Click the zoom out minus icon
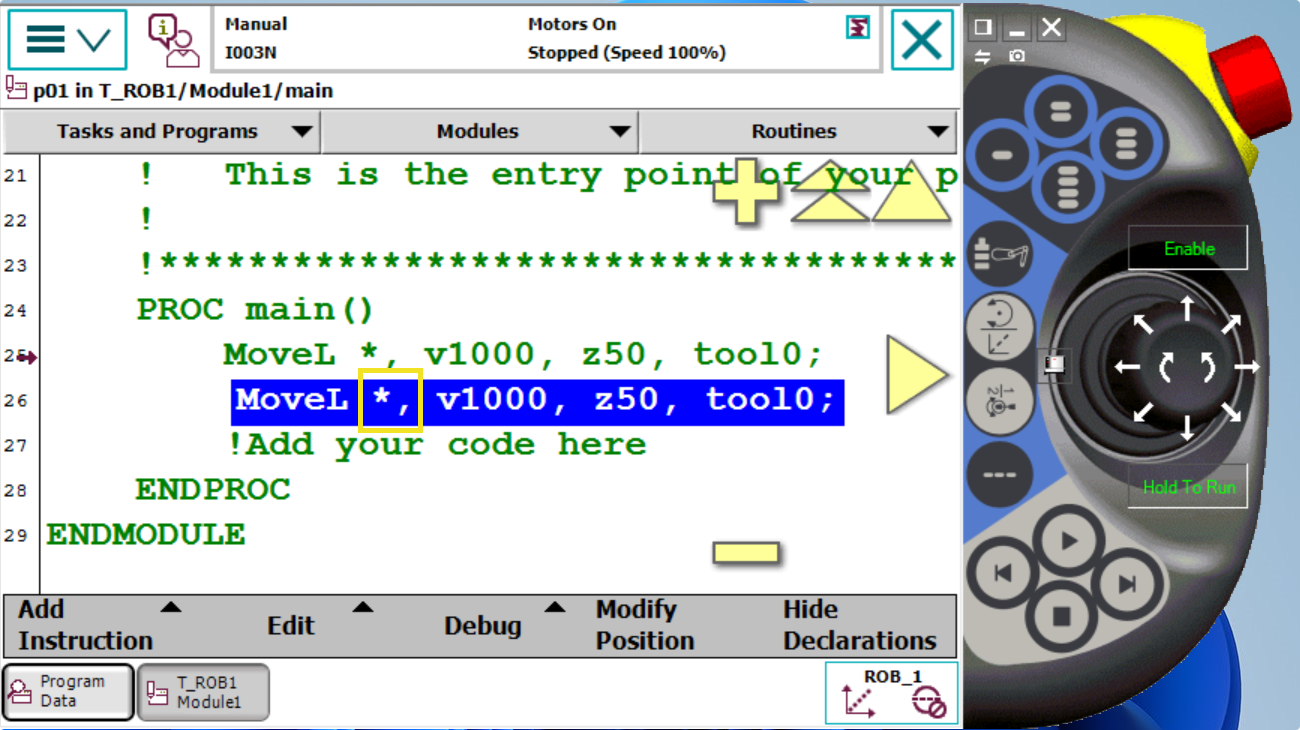The height and width of the screenshot is (730, 1300). click(x=745, y=552)
